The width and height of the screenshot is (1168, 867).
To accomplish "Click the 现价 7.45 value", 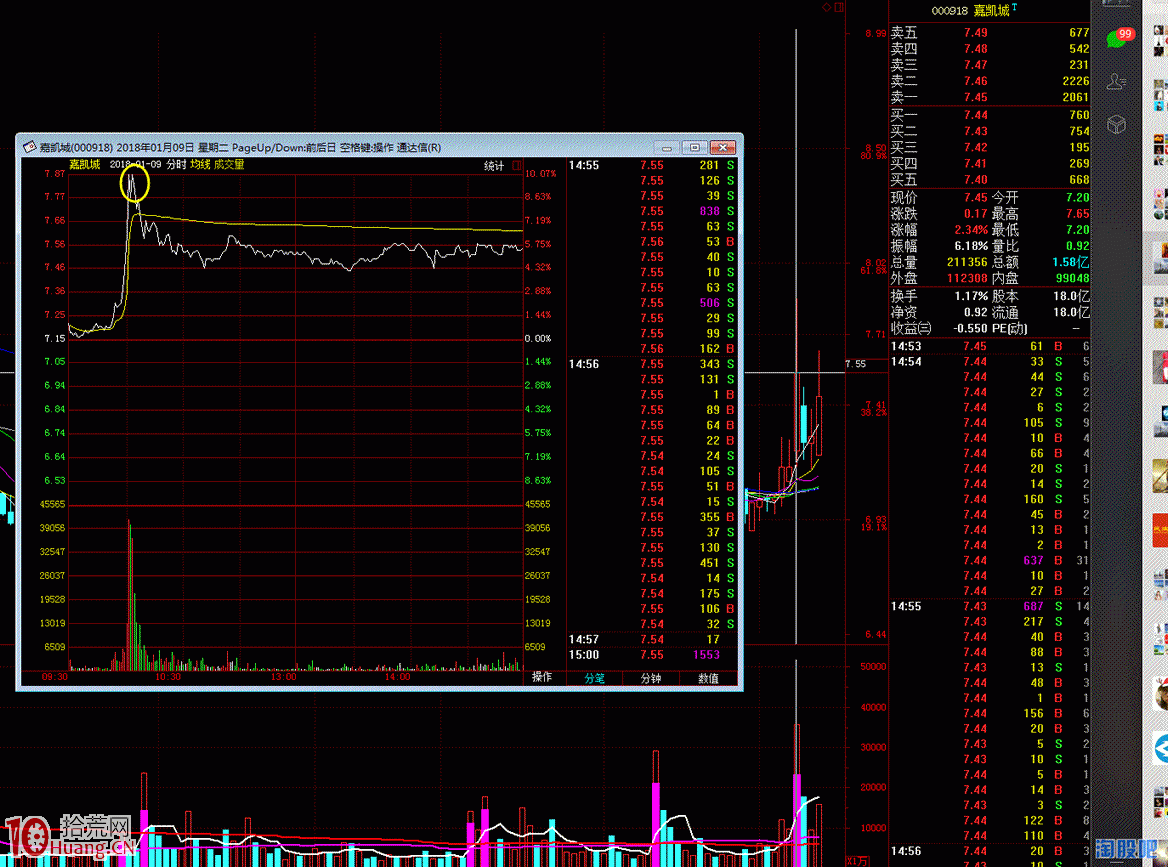I will point(975,197).
